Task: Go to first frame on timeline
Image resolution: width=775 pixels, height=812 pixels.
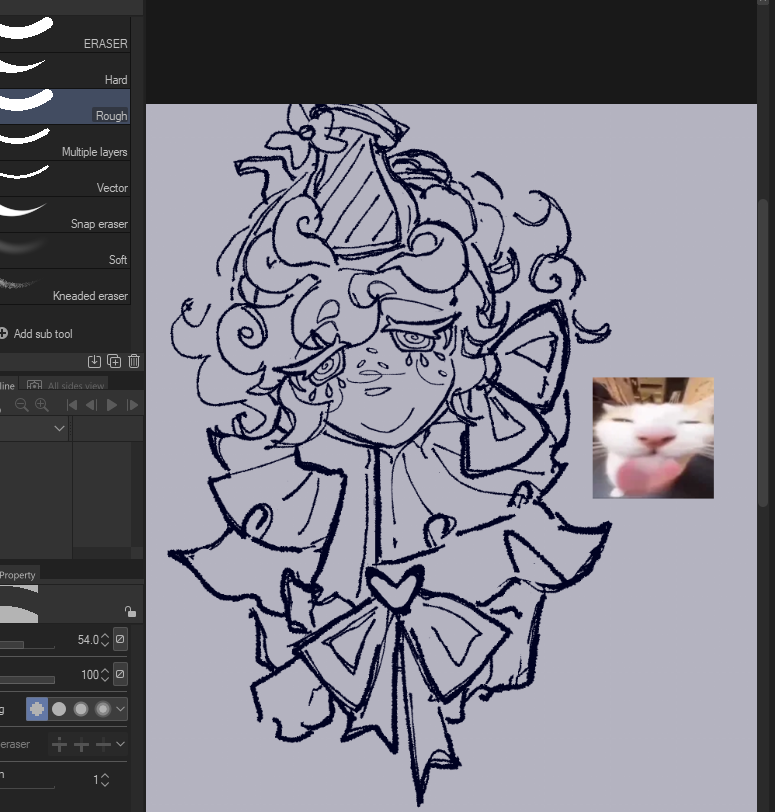Action: (72, 405)
